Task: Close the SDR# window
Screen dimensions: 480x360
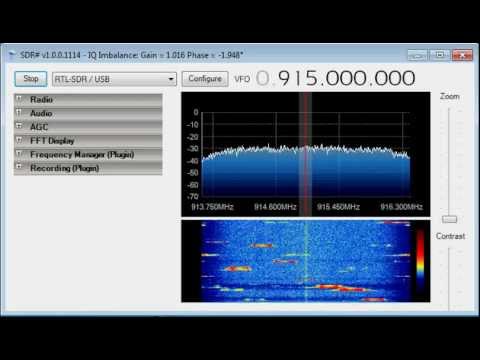Action: pos(462,55)
